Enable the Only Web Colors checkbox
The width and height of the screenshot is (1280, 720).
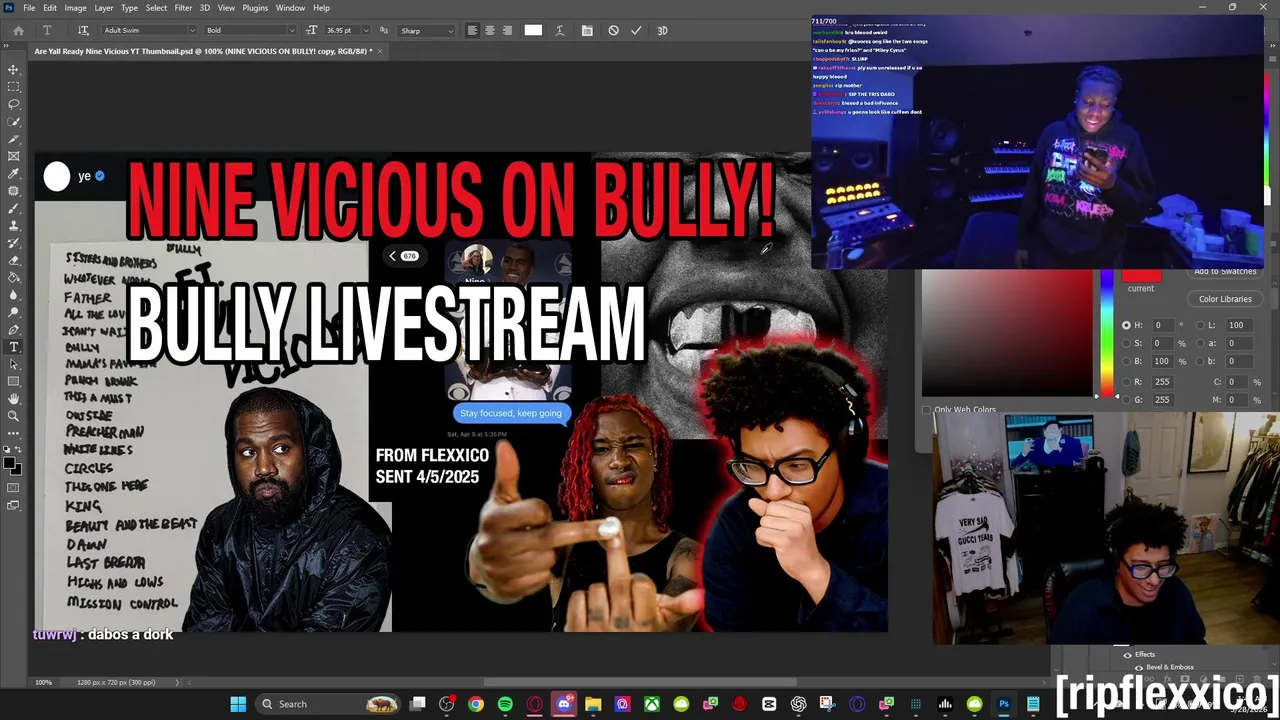coord(926,410)
